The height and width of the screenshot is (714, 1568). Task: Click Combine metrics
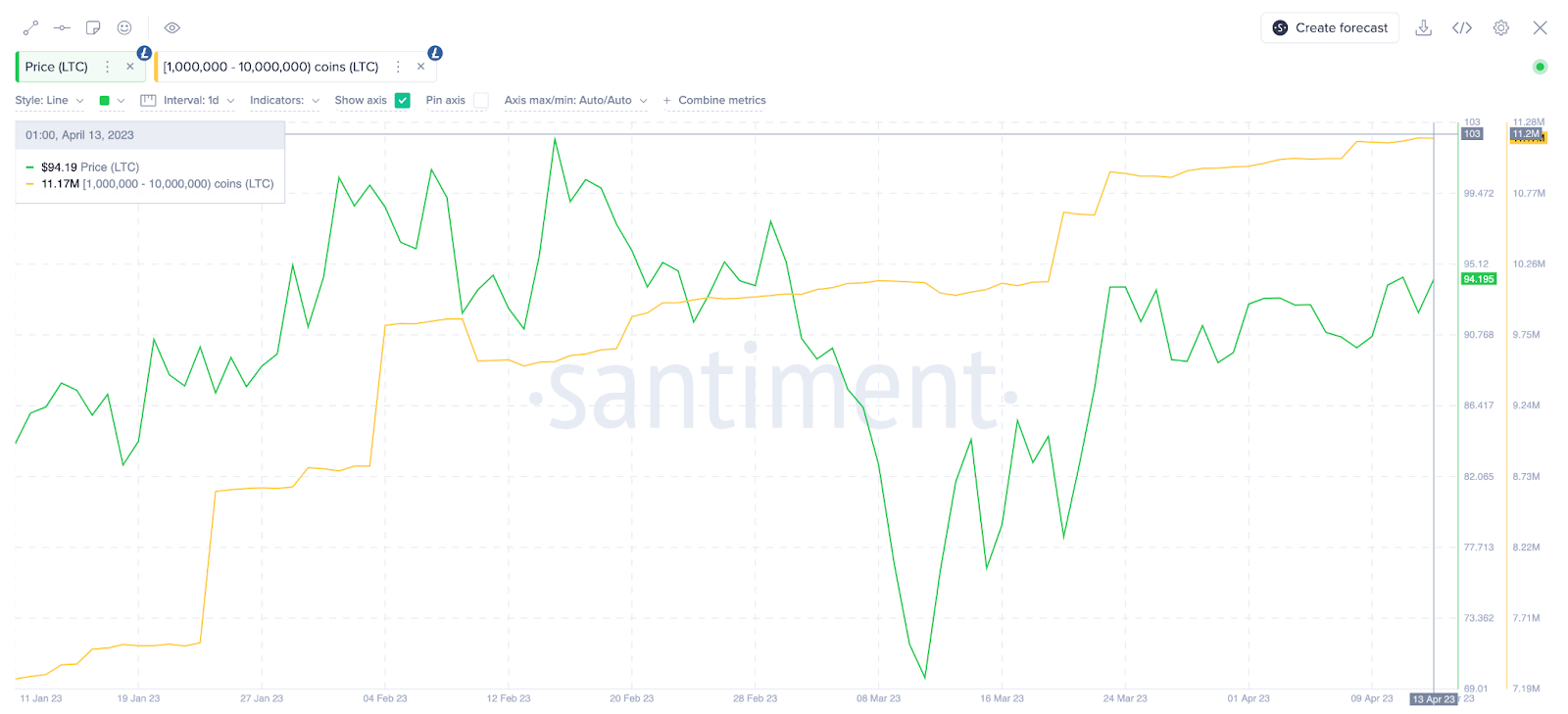click(x=722, y=101)
